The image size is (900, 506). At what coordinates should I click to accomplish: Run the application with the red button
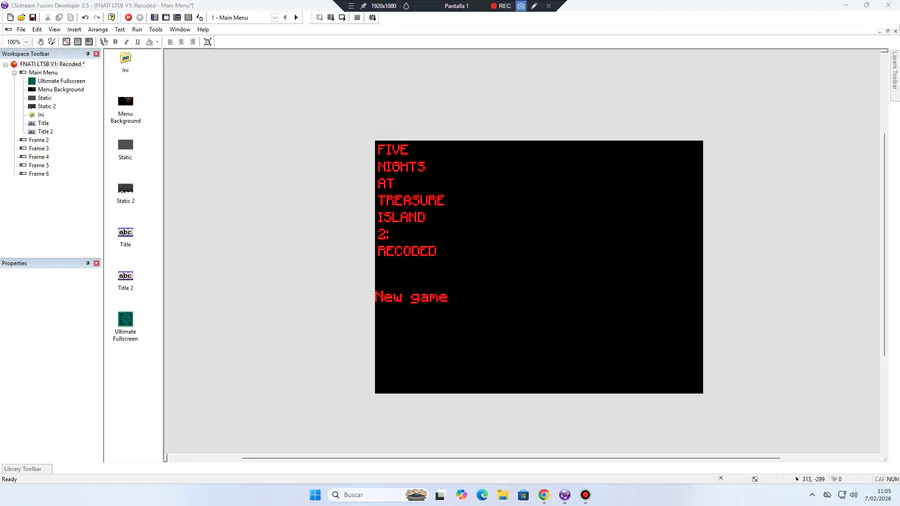pyautogui.click(x=129, y=18)
